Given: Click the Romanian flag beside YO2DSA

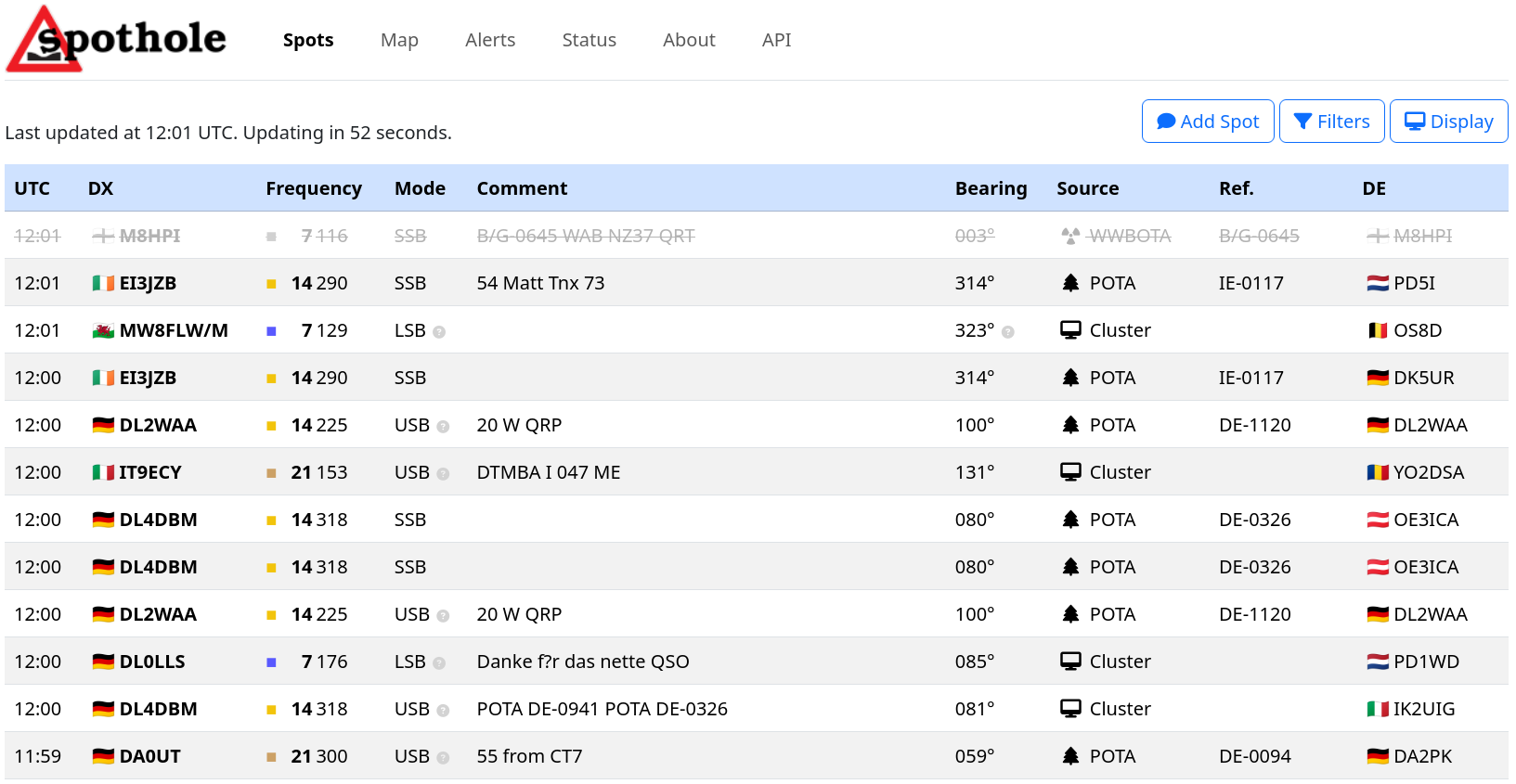Looking at the screenshot, I should (1378, 472).
